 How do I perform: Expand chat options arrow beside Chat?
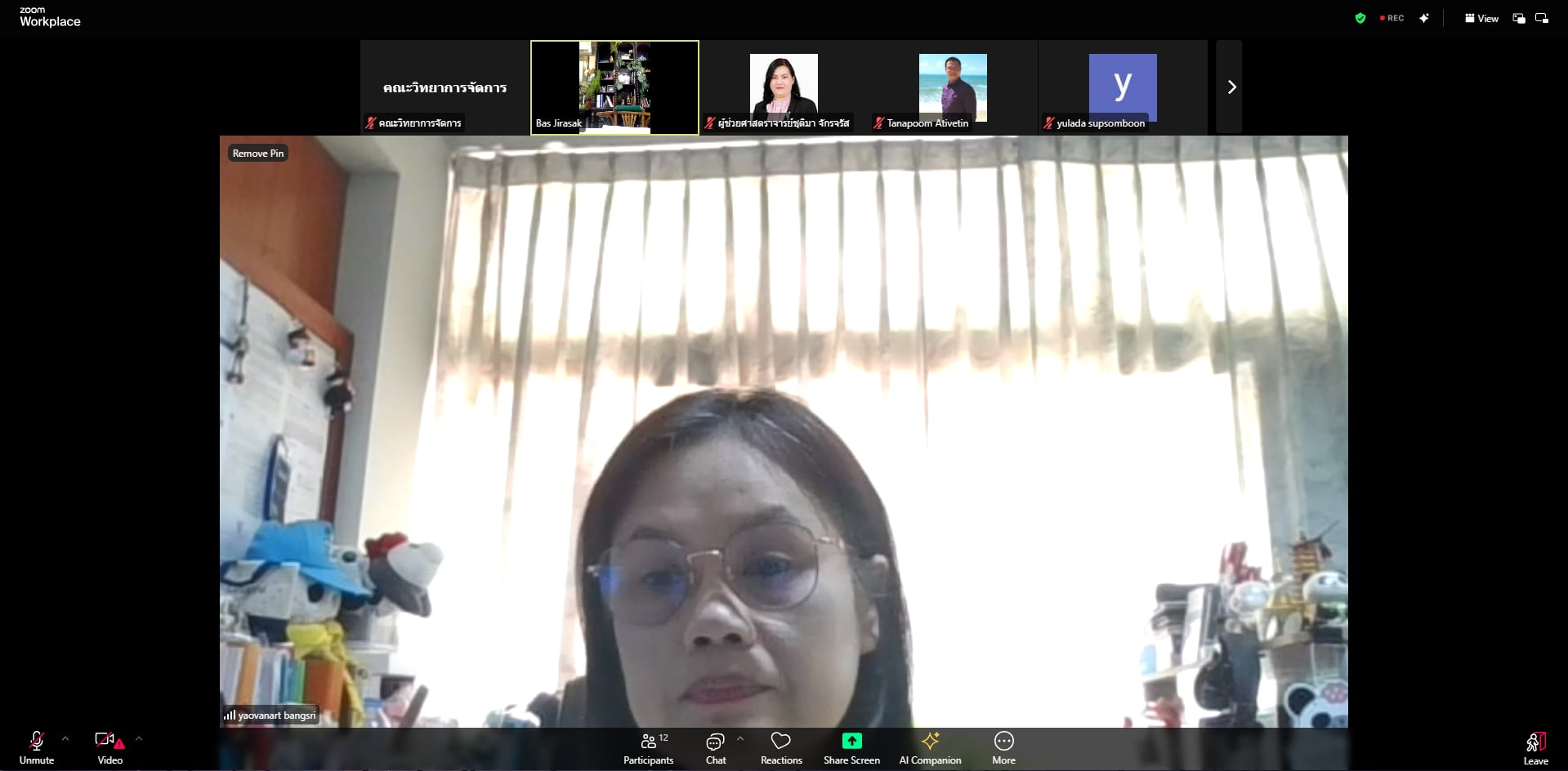740,739
